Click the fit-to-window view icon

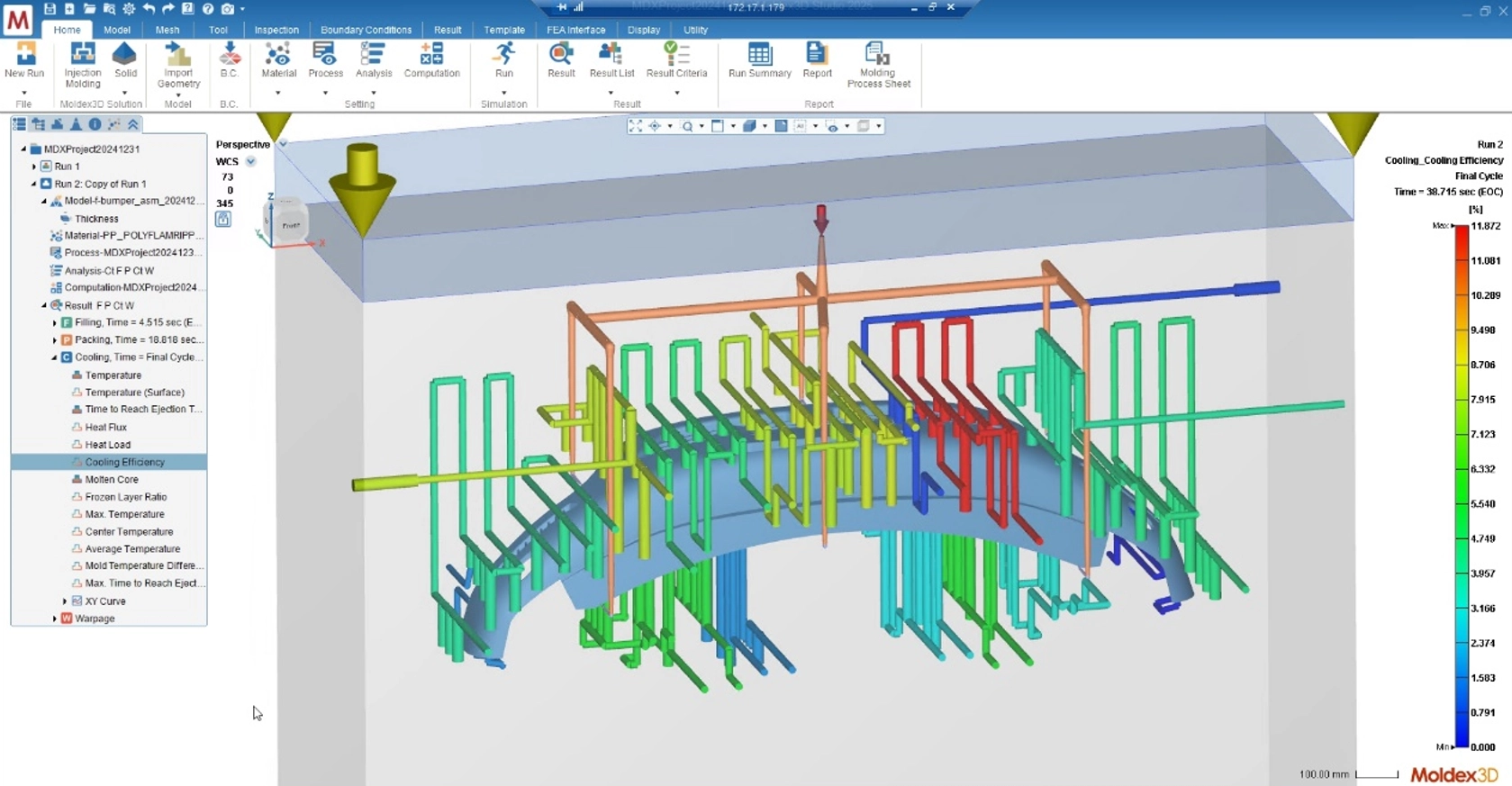(x=636, y=126)
